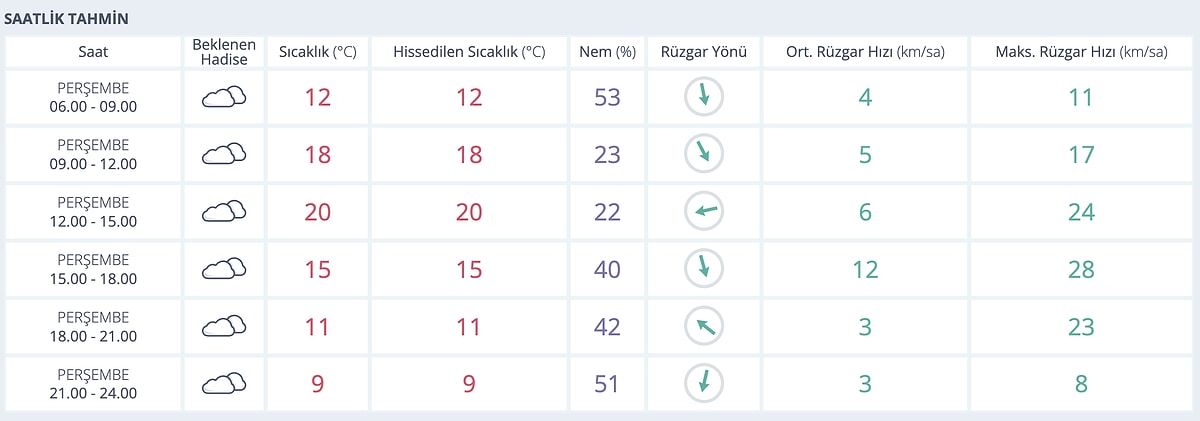
Task: Click the cloud icon for 21.00 - 24.00
Action: pos(224,384)
